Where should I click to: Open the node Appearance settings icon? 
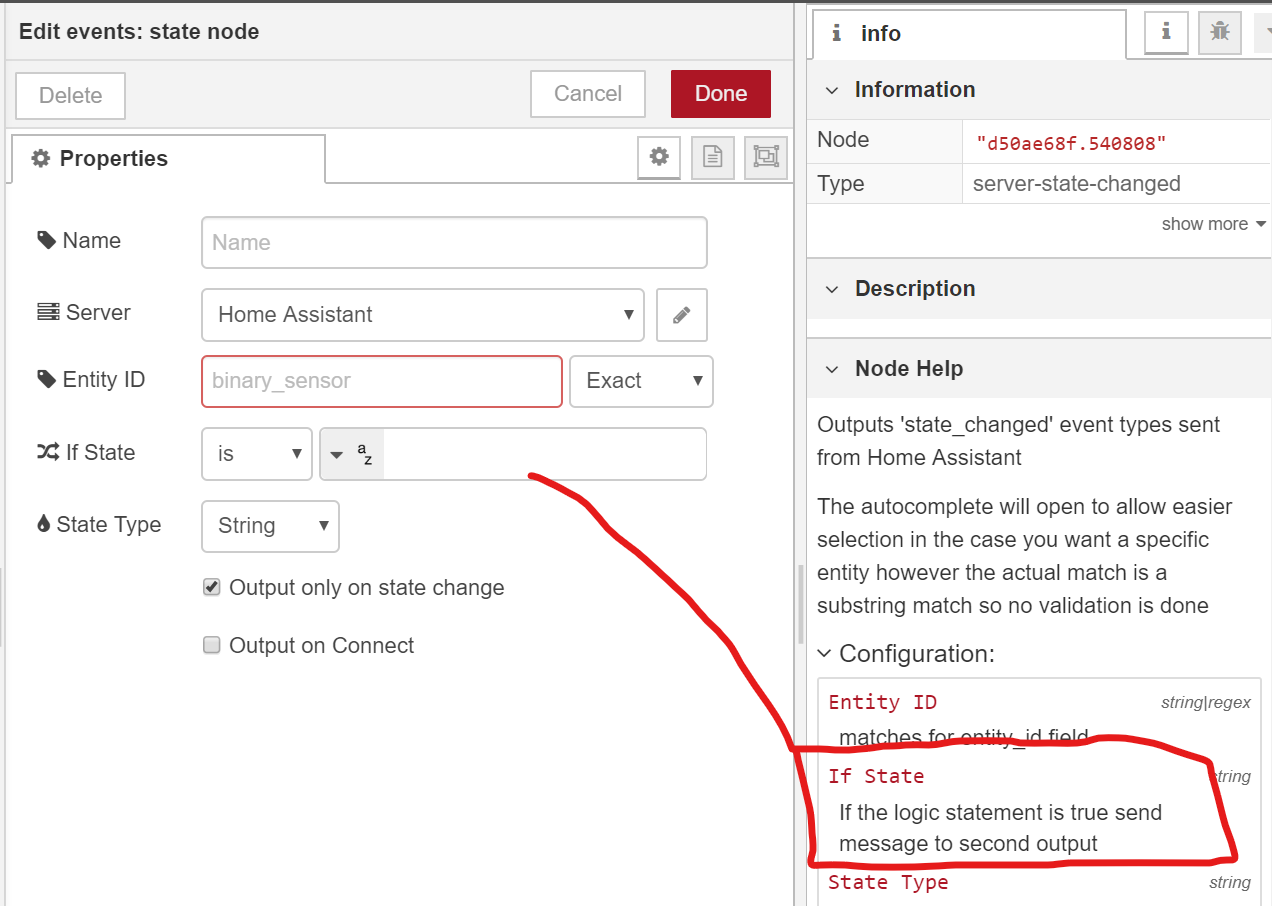(x=764, y=157)
